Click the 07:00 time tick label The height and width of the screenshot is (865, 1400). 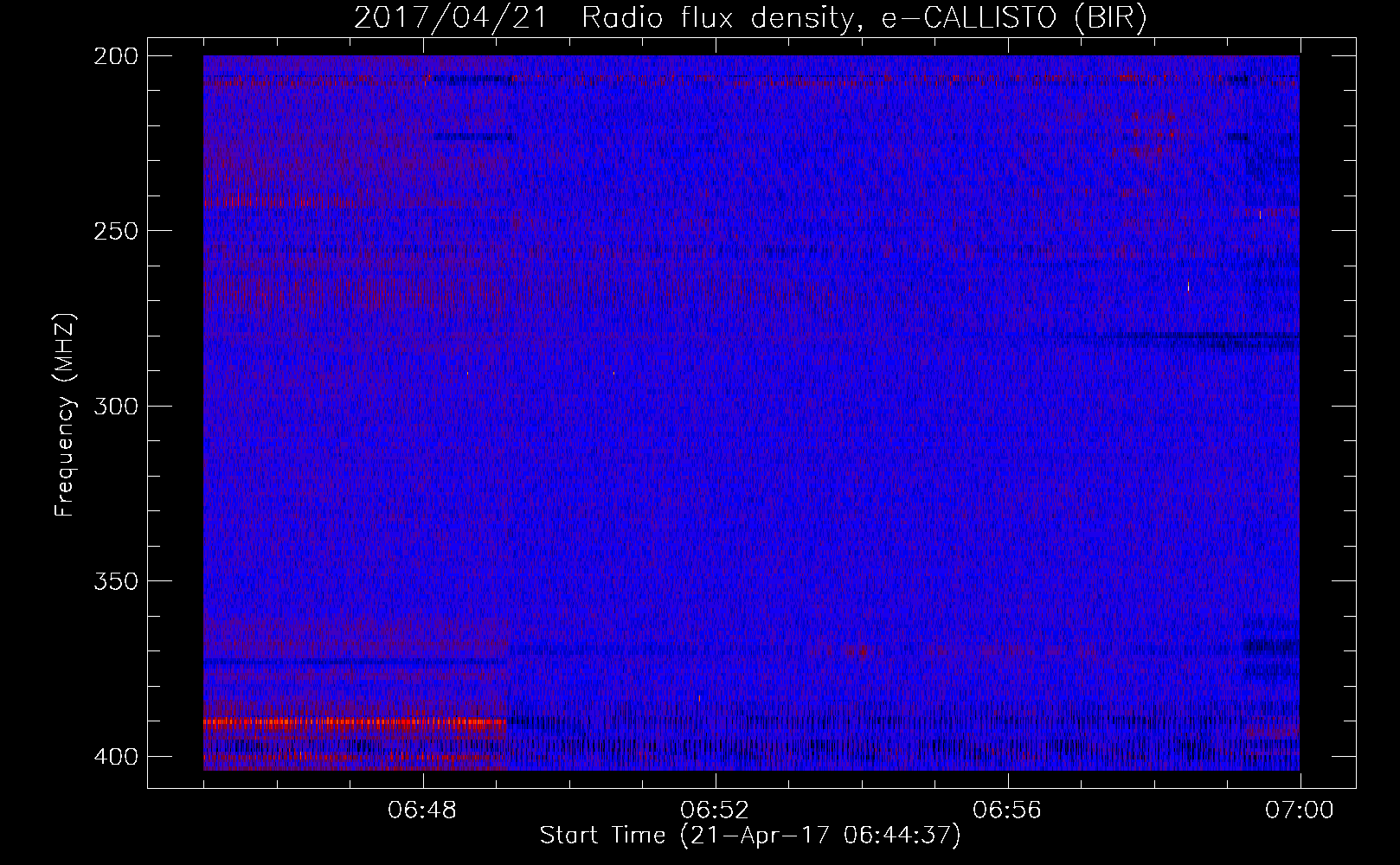(x=1300, y=811)
